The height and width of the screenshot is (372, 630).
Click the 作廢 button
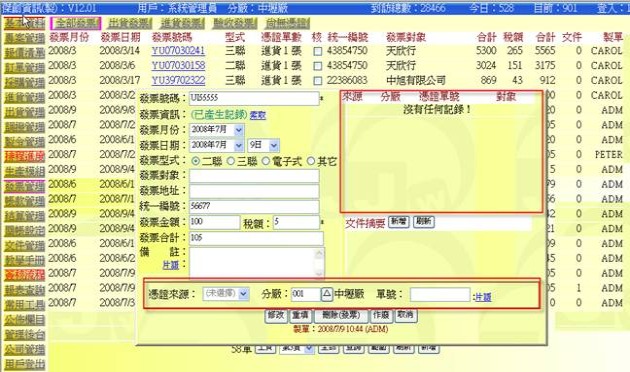pyautogui.click(x=381, y=315)
